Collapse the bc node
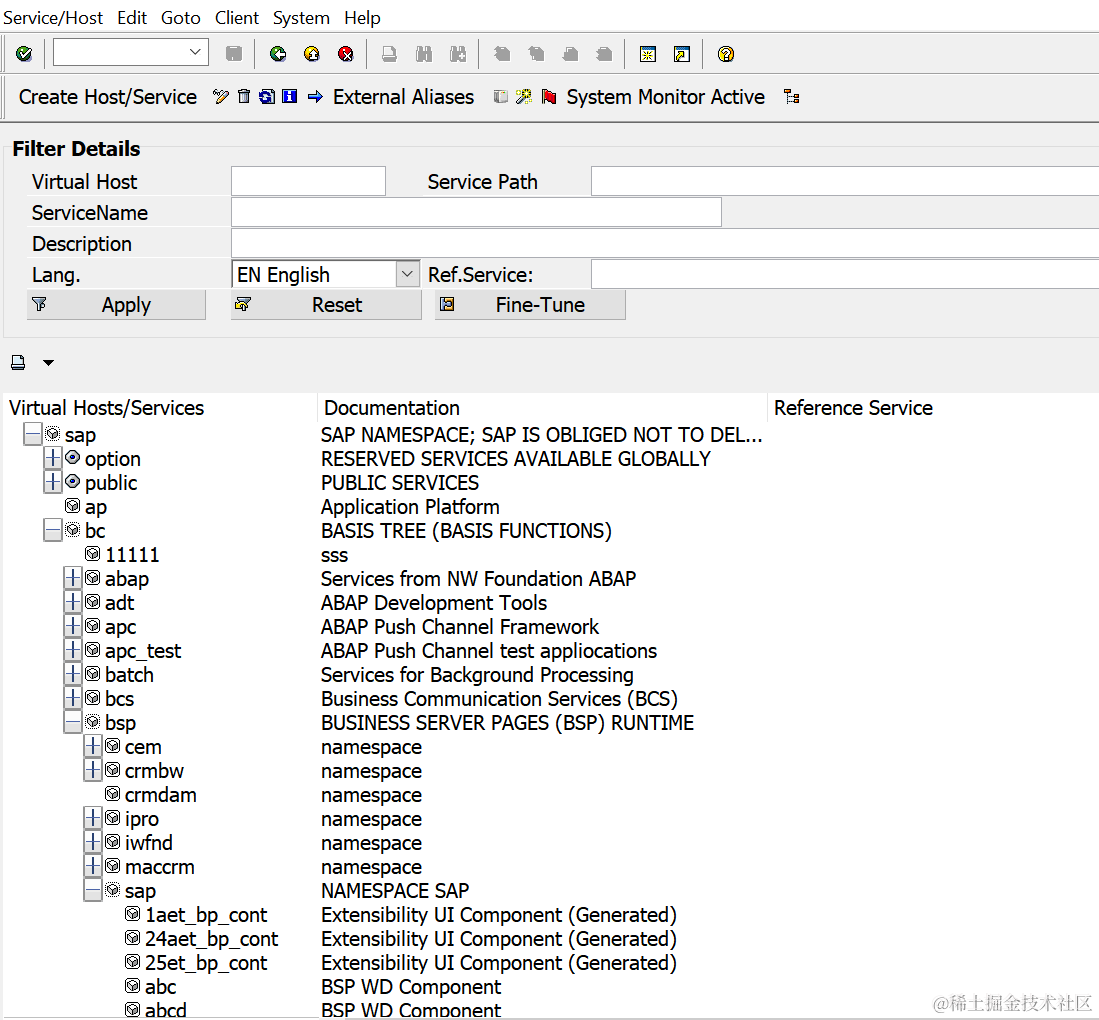The image size is (1099, 1020). [x=53, y=530]
